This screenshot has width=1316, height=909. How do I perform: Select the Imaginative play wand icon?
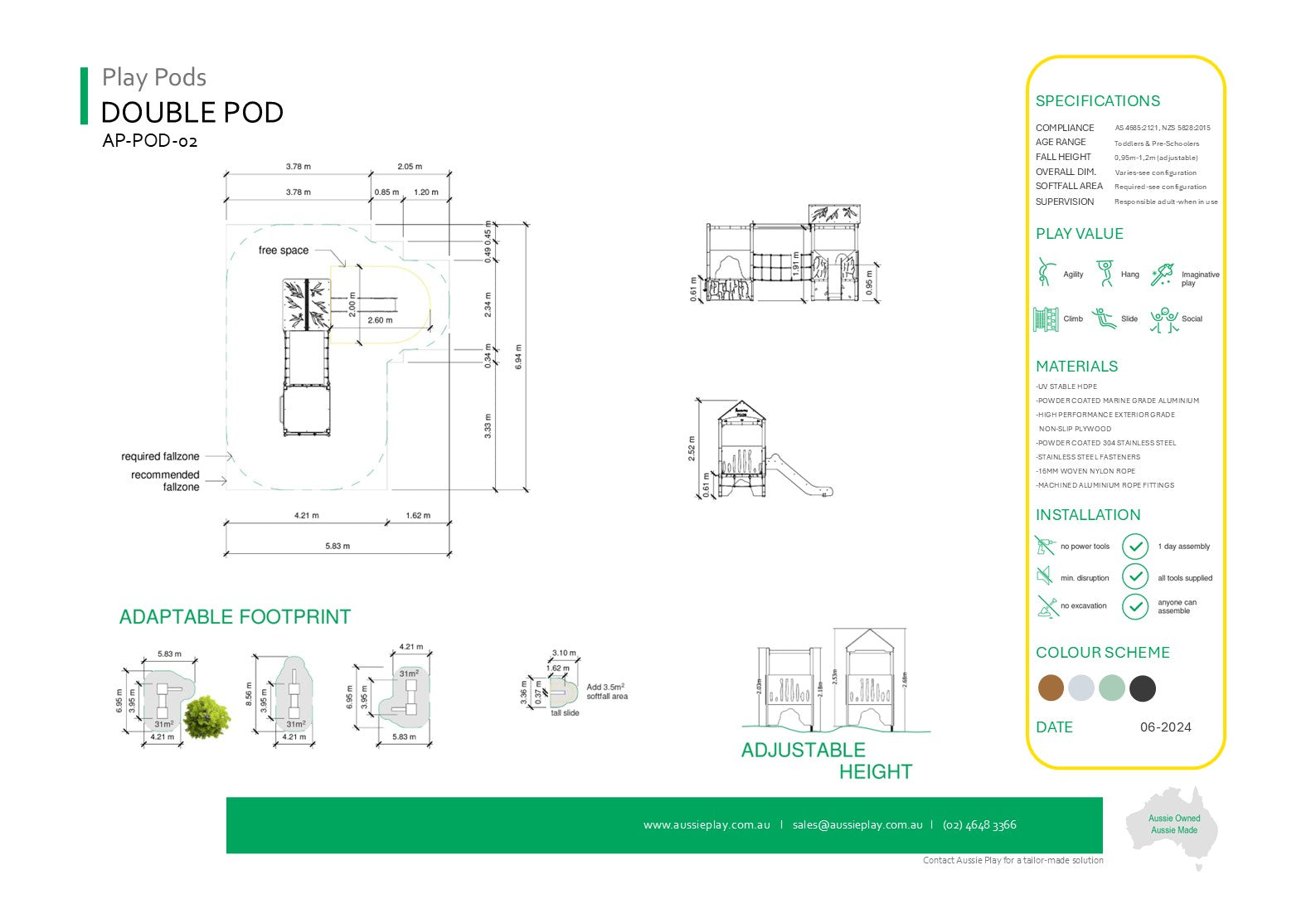pyautogui.click(x=1162, y=275)
